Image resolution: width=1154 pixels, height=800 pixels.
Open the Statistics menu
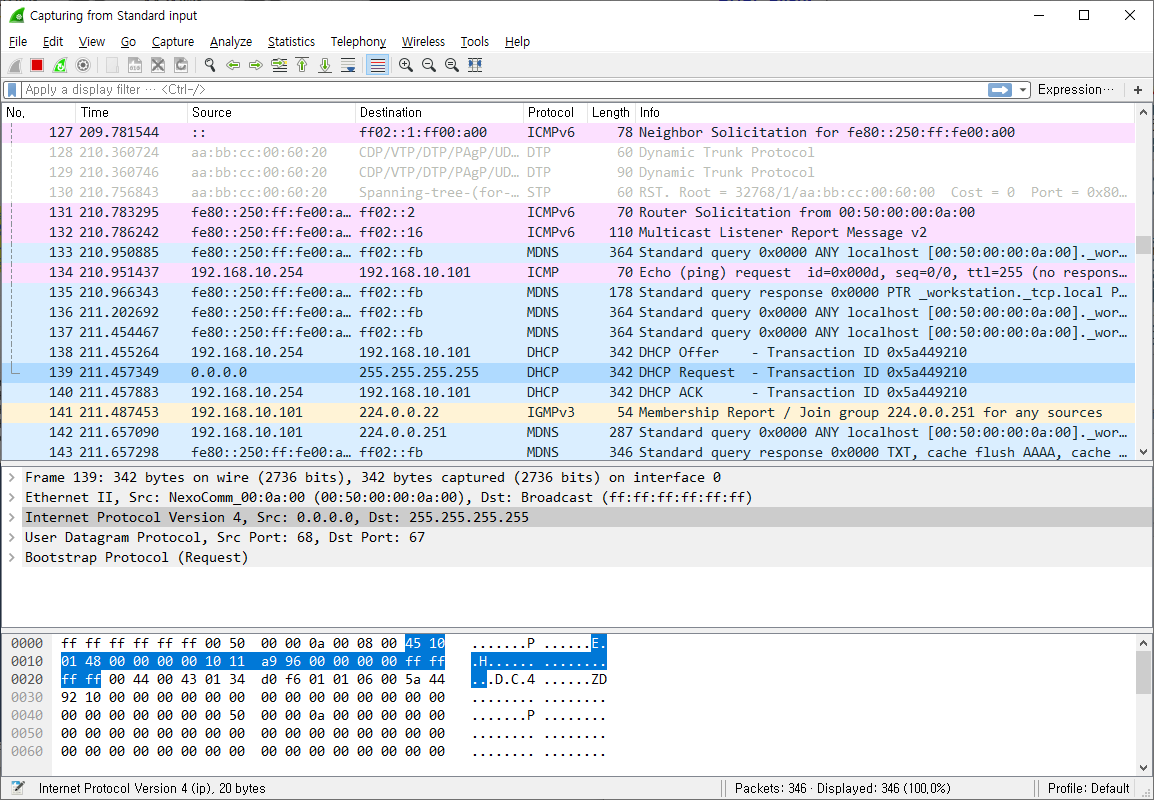(x=291, y=42)
